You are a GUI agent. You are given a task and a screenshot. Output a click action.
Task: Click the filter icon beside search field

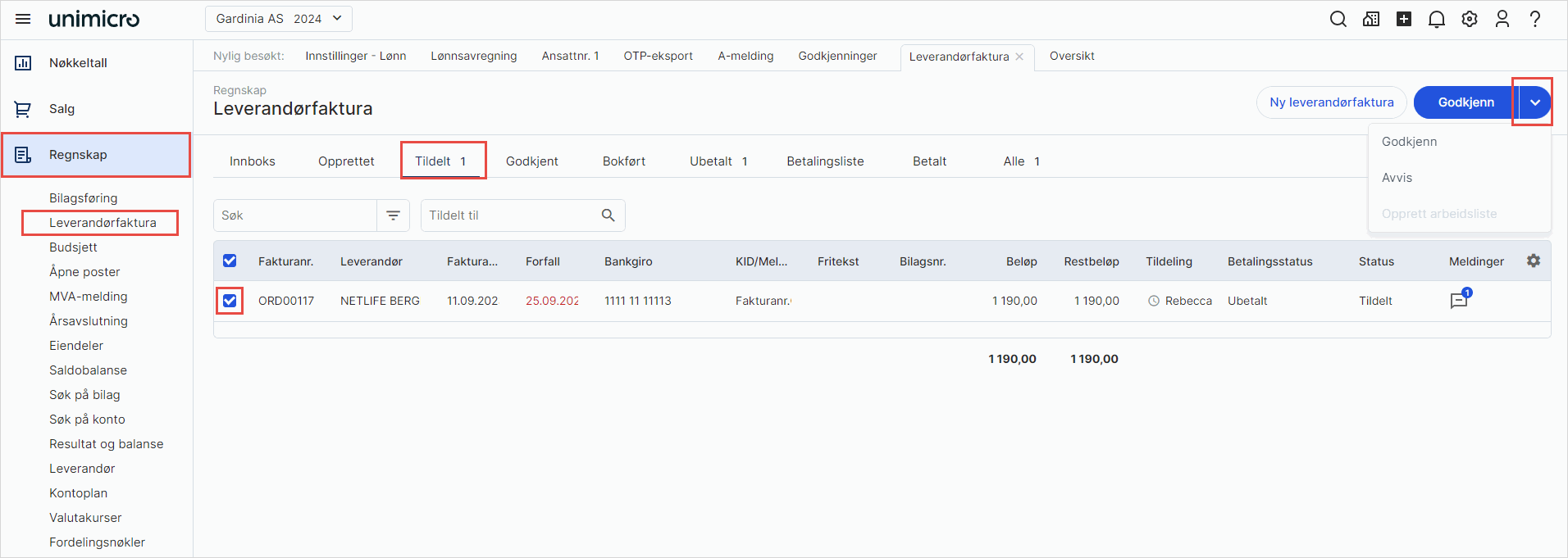(394, 215)
